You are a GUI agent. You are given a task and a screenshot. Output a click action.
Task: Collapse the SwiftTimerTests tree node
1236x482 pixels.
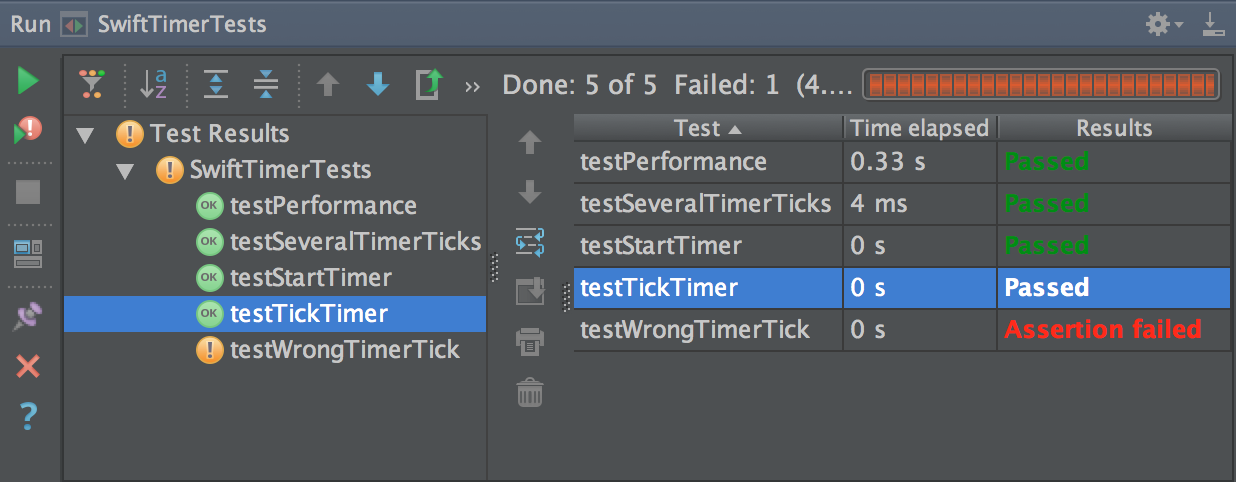coord(125,171)
